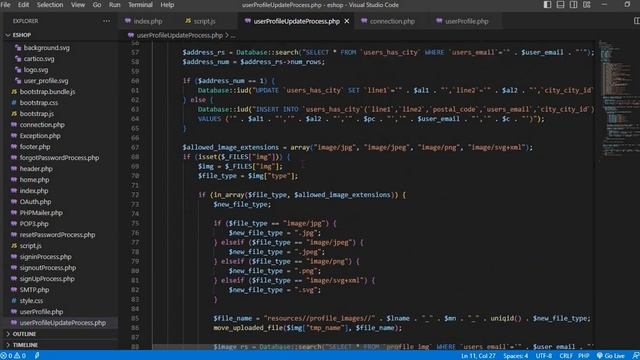Switch to the script.js tab
The width and height of the screenshot is (640, 360).
pos(204,21)
